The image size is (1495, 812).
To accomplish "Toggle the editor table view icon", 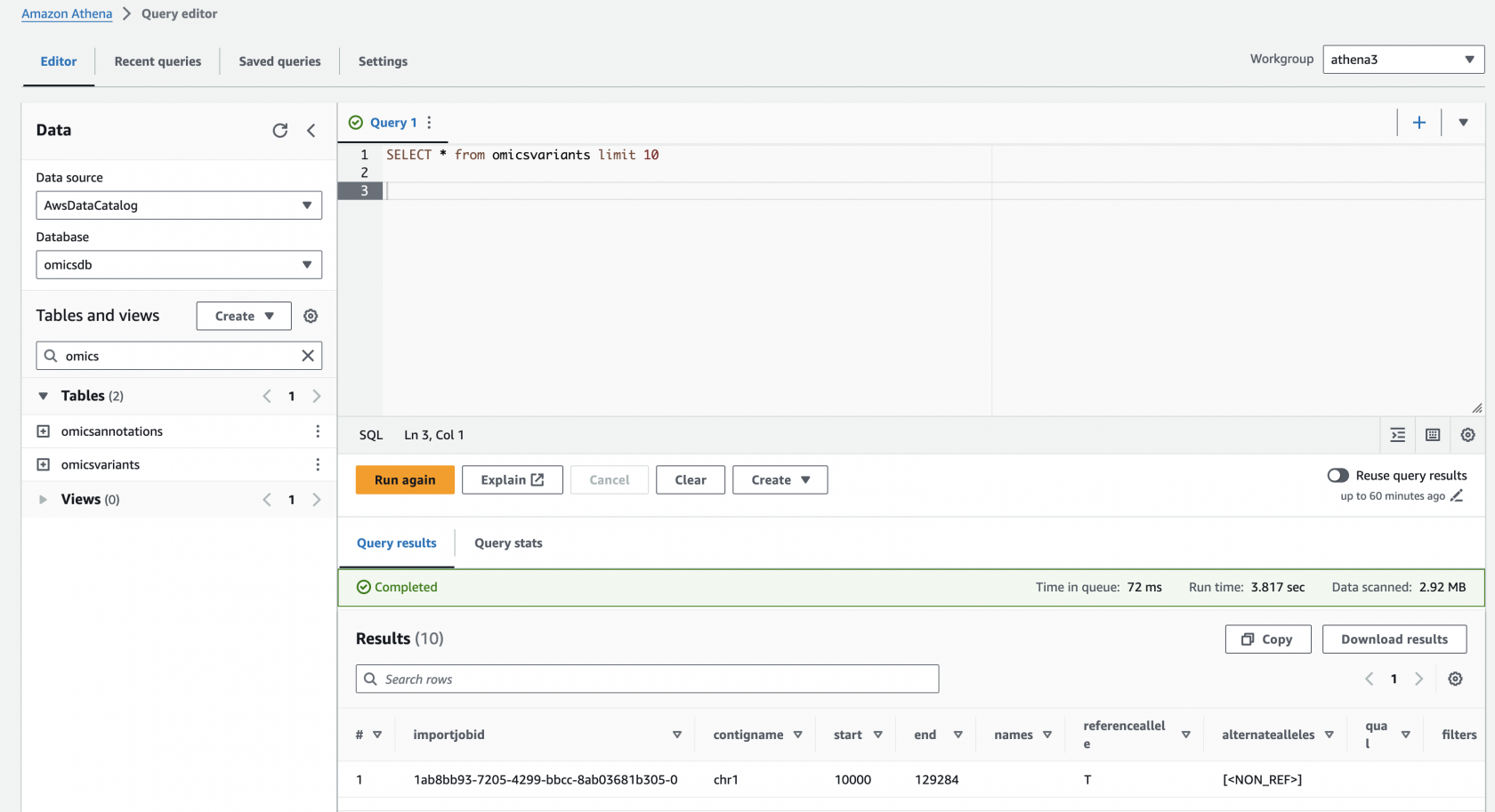I will pyautogui.click(x=1433, y=435).
